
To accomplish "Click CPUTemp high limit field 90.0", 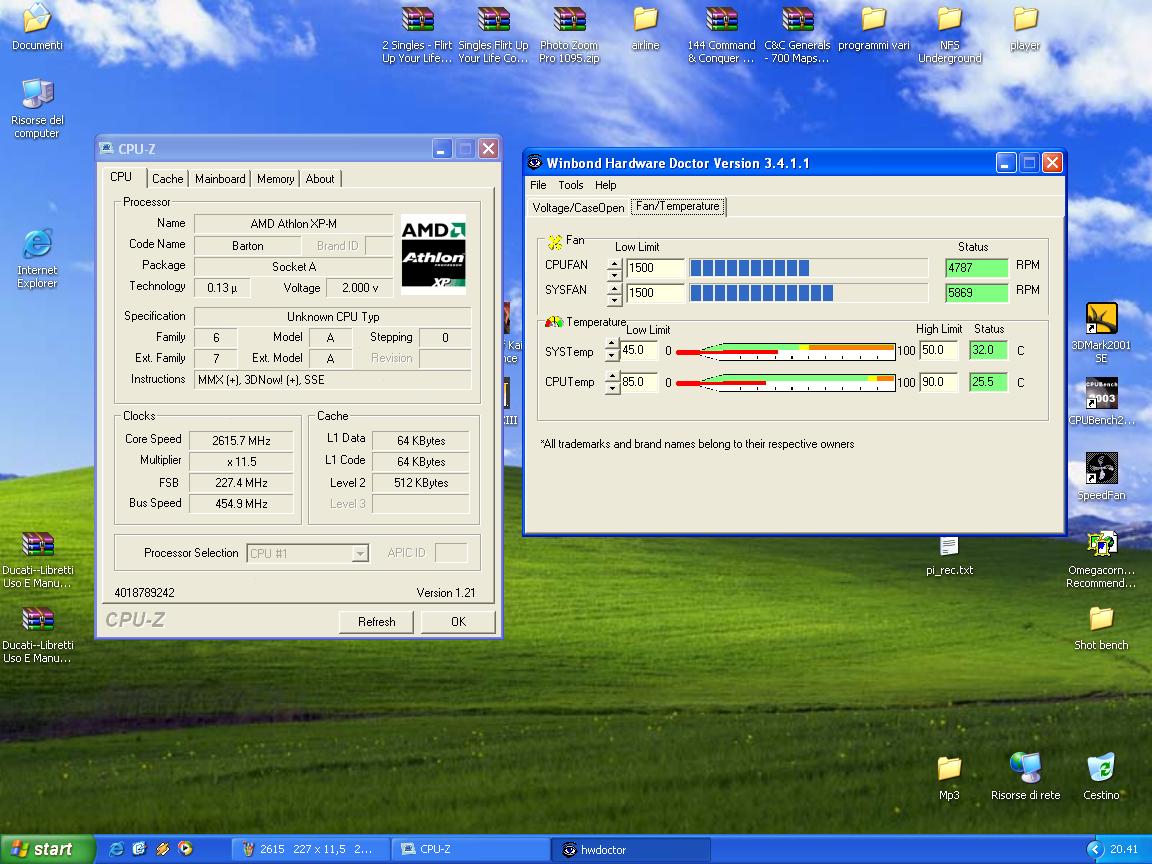I will [x=938, y=382].
